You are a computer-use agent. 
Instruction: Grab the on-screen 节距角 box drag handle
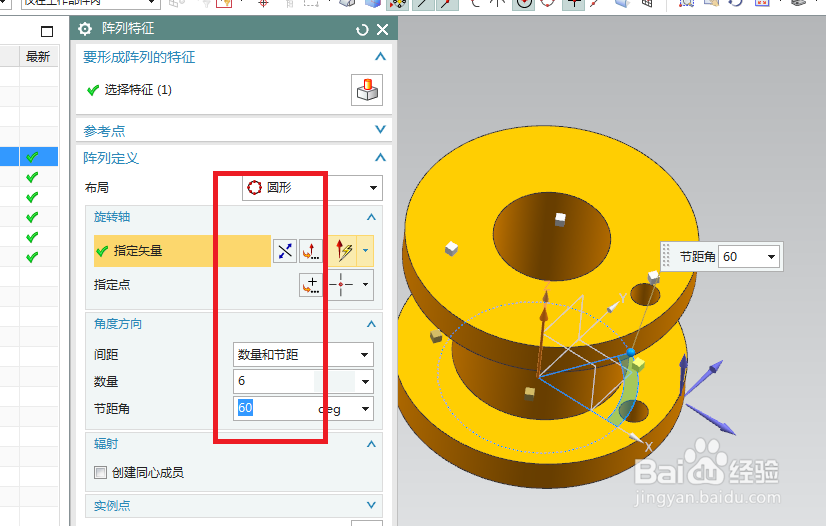coord(667,256)
